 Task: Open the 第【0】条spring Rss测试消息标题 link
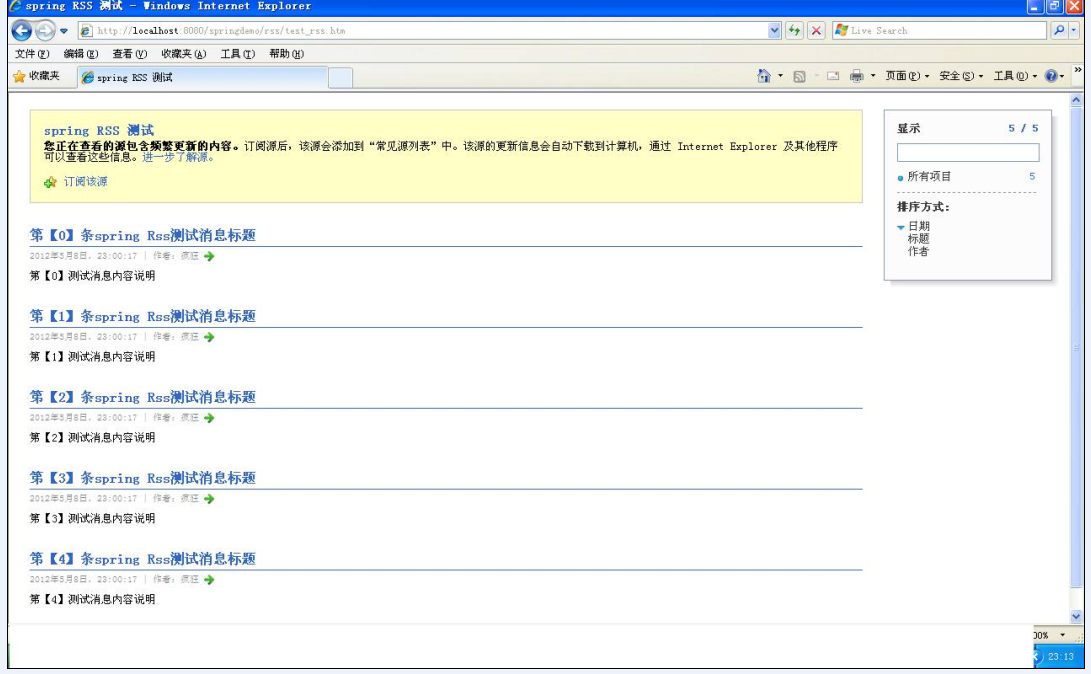tap(143, 235)
